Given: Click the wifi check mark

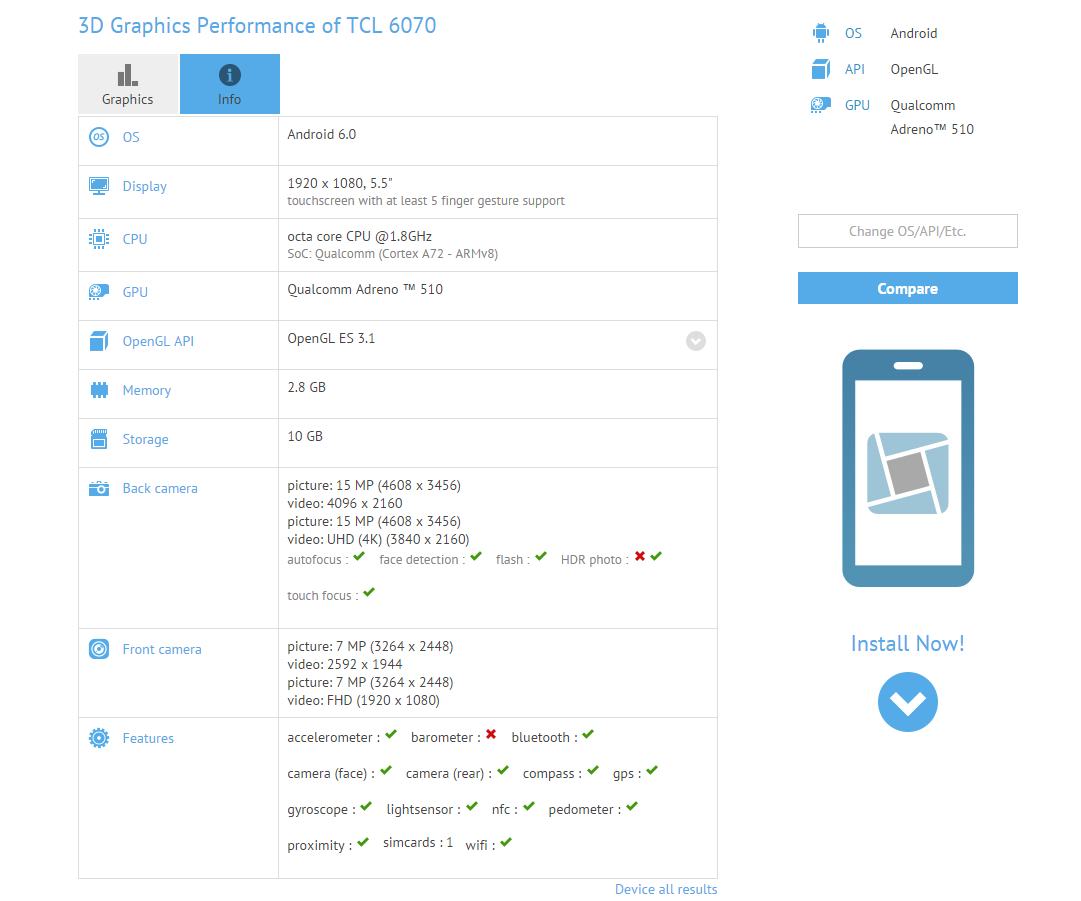Looking at the screenshot, I should pyautogui.click(x=506, y=842).
